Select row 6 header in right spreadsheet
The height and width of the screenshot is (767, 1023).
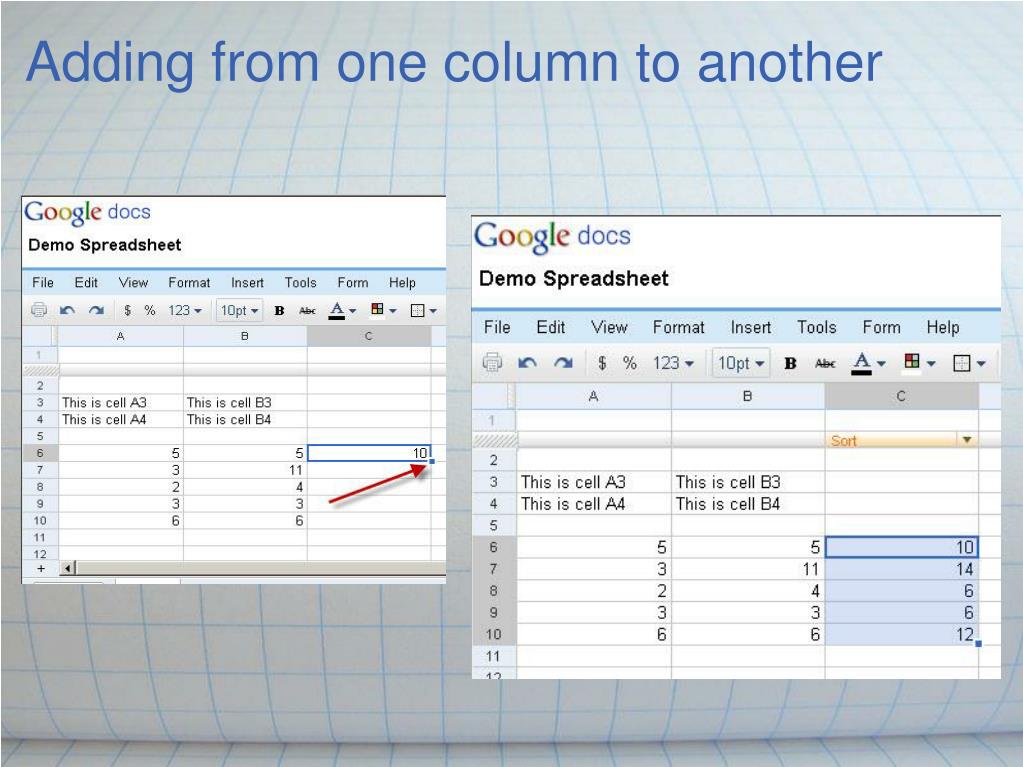point(494,547)
